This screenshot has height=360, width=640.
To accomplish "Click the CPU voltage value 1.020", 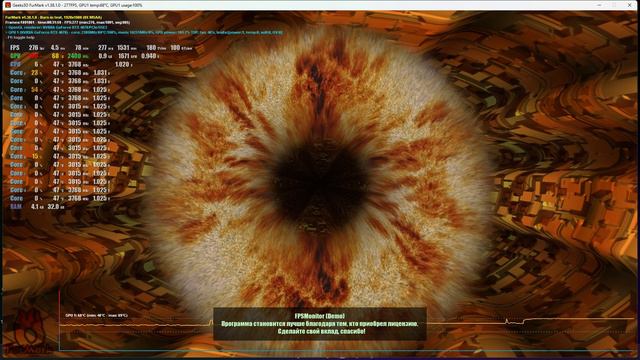I will click(x=122, y=64).
